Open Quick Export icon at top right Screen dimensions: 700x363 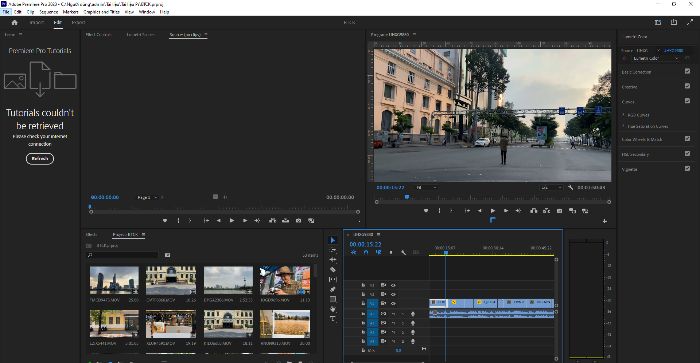(674, 22)
